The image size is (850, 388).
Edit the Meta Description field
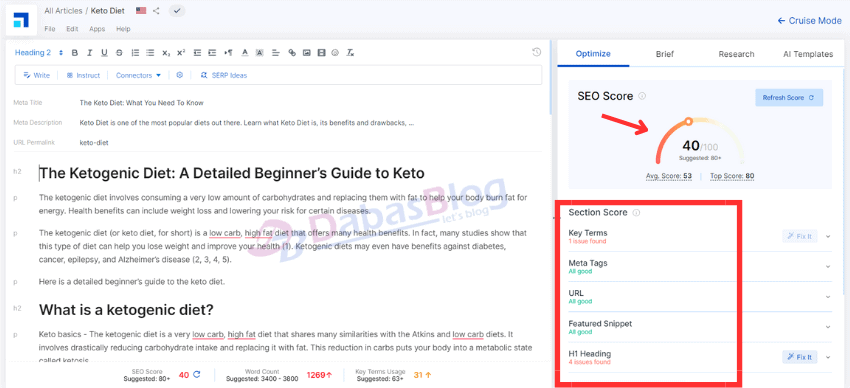[247, 122]
